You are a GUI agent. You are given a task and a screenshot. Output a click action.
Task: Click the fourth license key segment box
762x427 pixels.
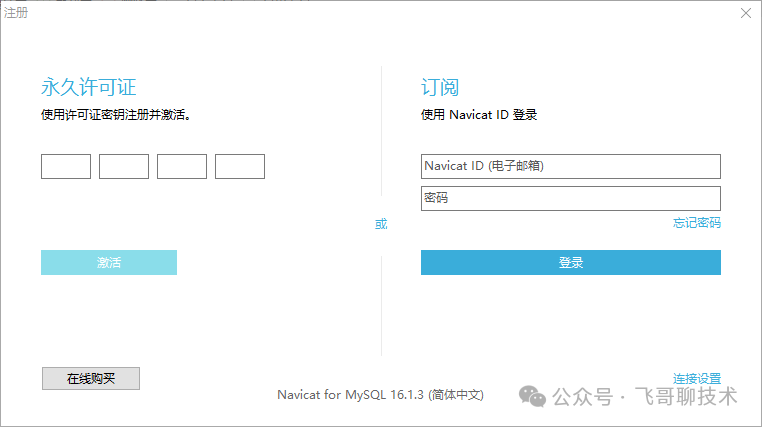click(x=240, y=167)
